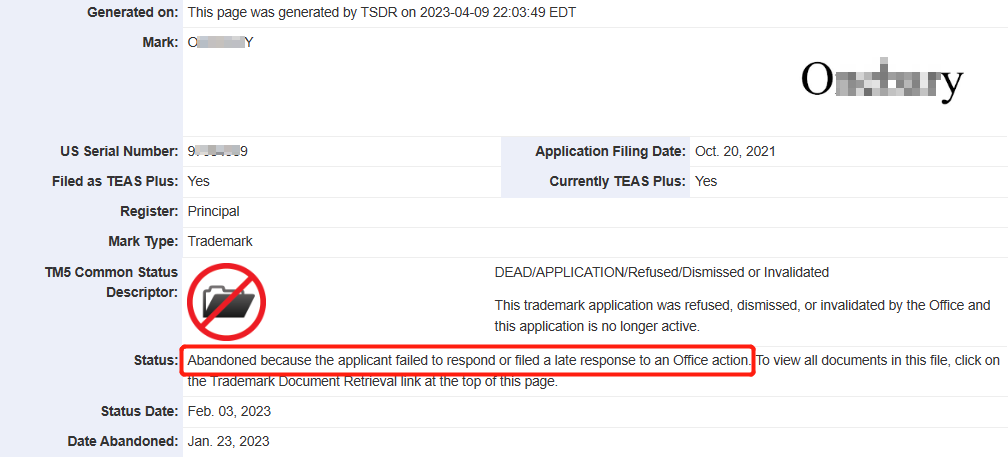Click the Application Filing Date label
This screenshot has width=1008, height=457.
tap(611, 152)
